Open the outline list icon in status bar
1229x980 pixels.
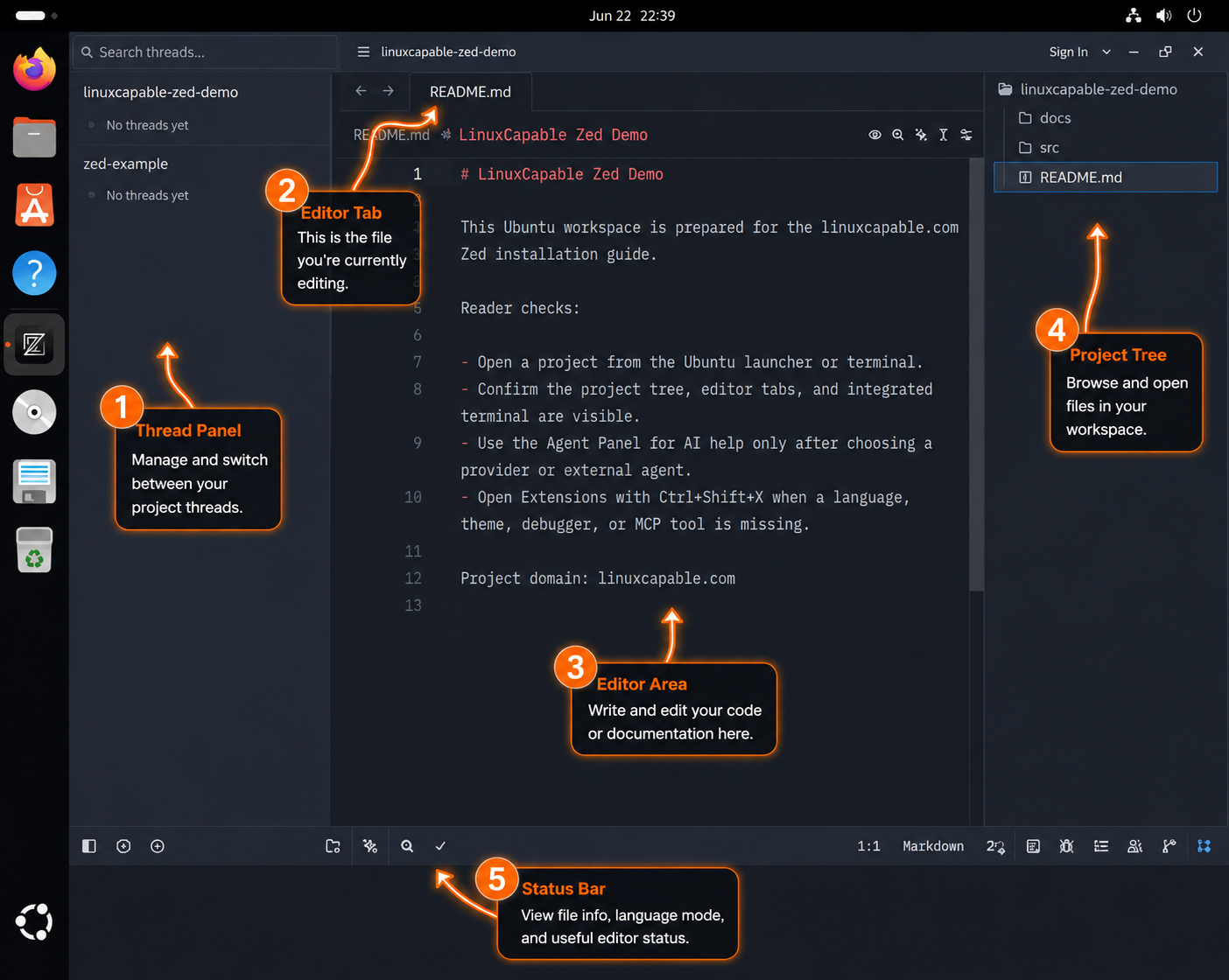tap(1101, 846)
